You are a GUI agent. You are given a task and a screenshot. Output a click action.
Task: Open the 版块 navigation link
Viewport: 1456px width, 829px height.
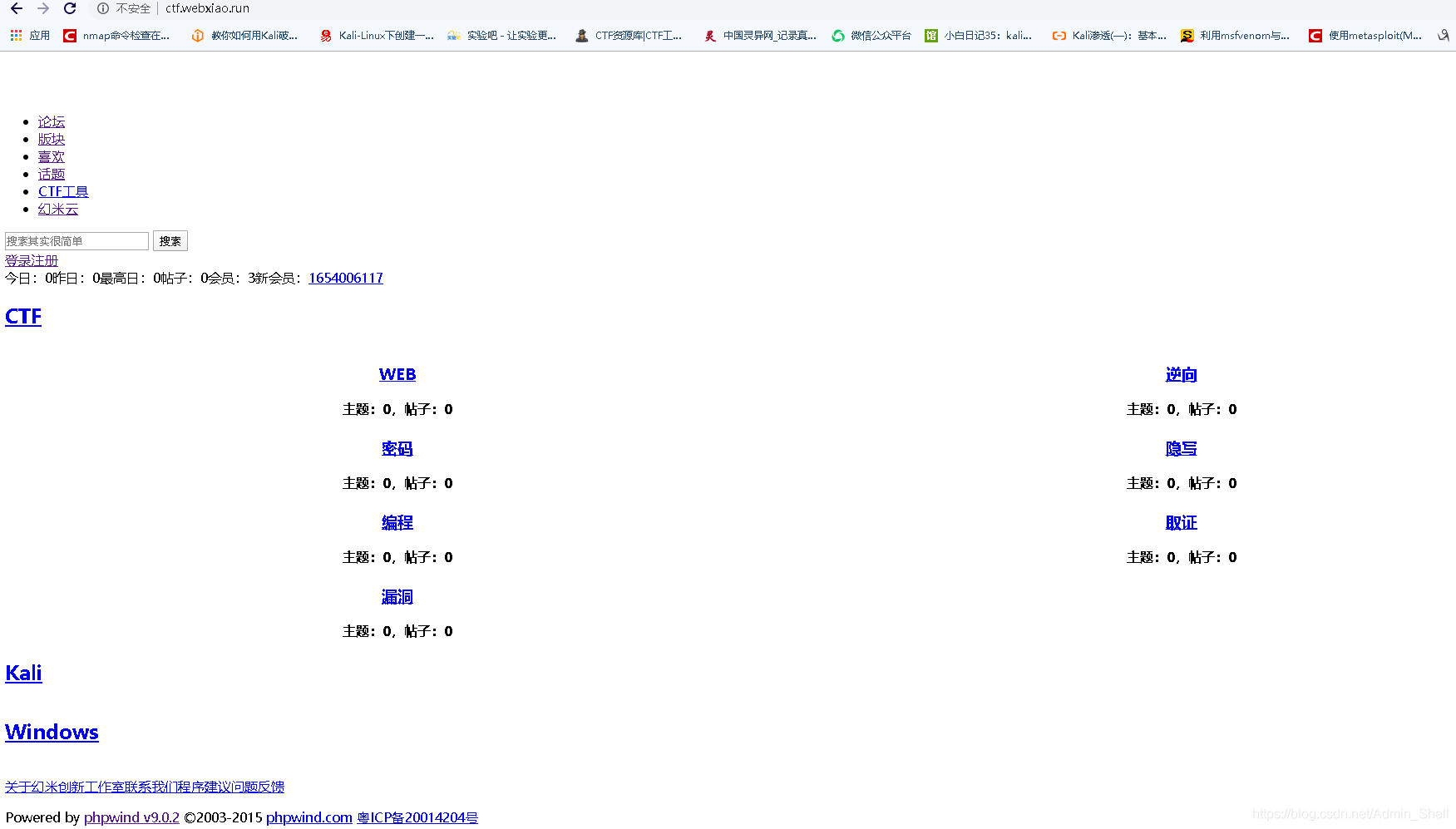point(52,140)
